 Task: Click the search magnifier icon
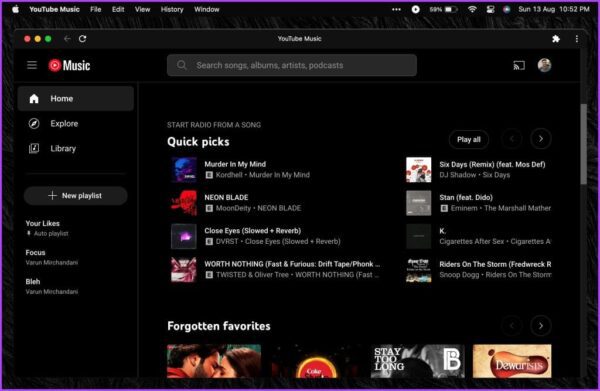point(182,65)
